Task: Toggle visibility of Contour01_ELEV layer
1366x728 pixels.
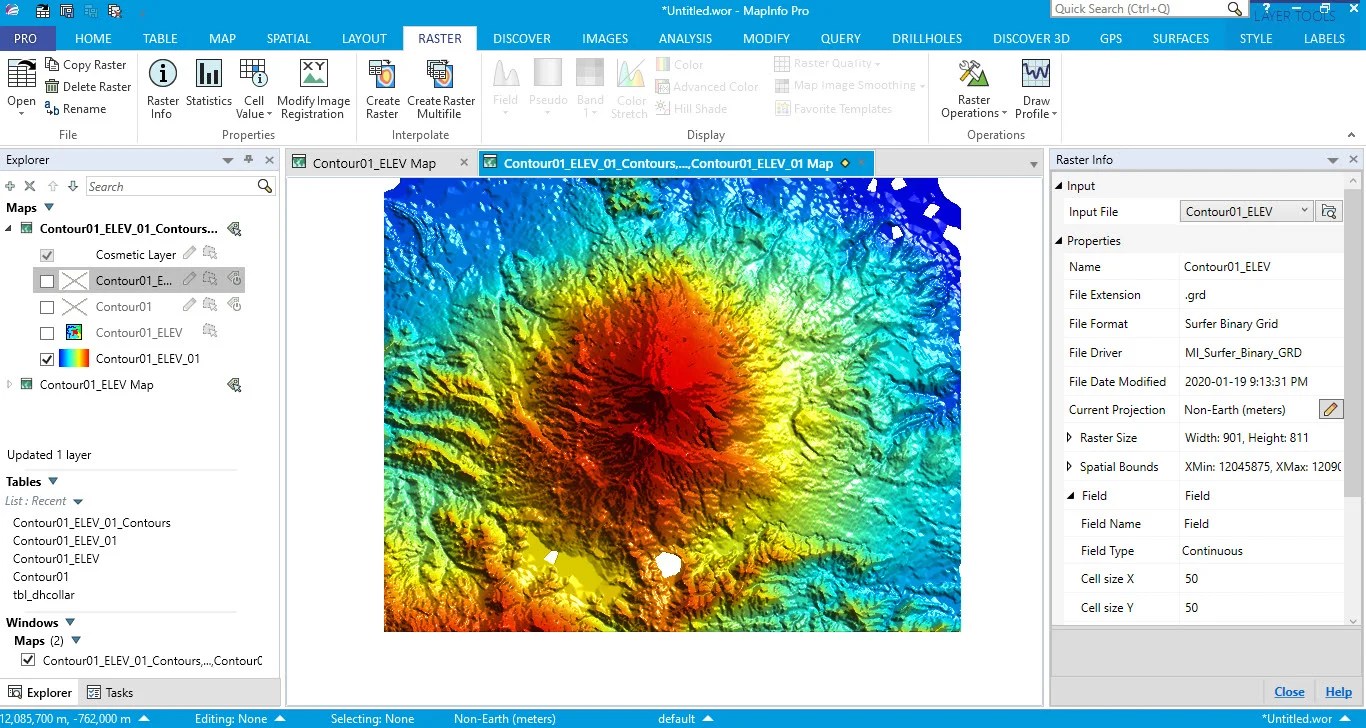Action: point(46,332)
